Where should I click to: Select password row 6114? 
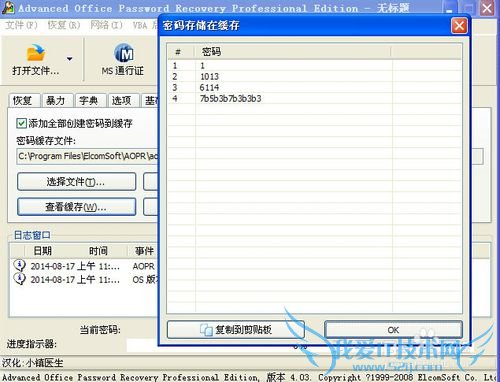pyautogui.click(x=315, y=87)
